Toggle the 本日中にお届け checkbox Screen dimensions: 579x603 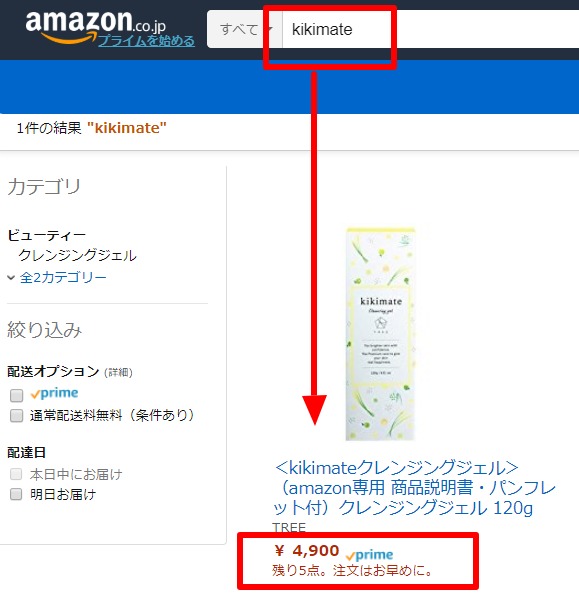[16, 474]
